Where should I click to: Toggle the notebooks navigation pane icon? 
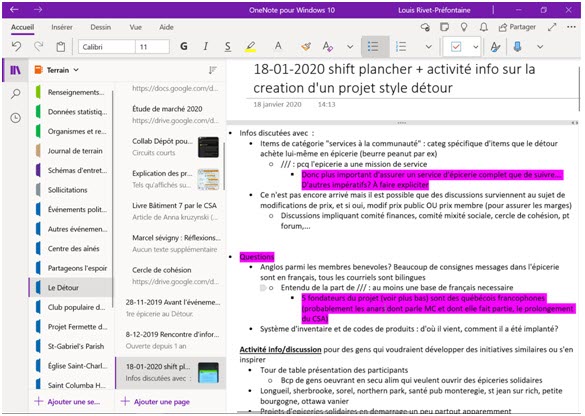click(x=15, y=70)
